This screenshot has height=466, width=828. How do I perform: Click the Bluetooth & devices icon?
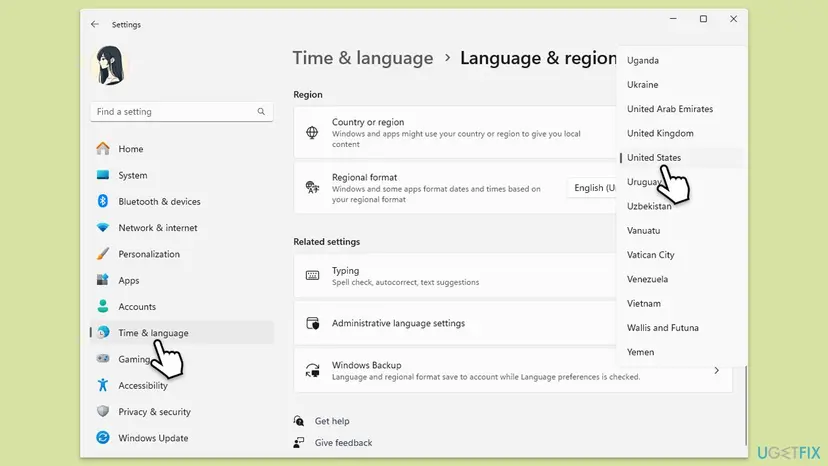103,201
